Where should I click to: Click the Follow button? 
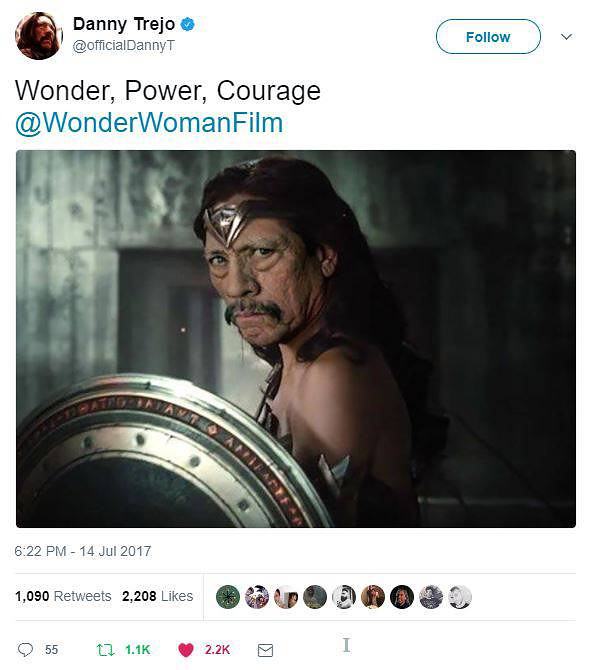tap(488, 37)
